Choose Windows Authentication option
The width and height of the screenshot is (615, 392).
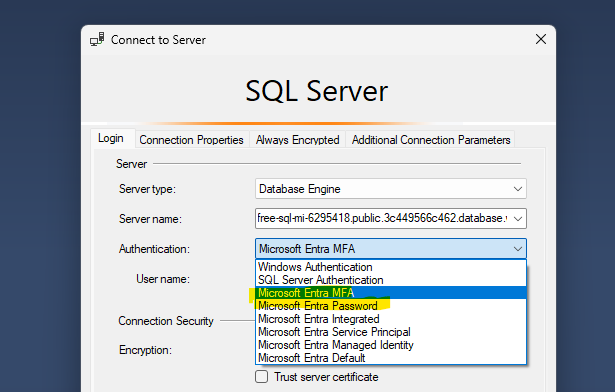pyautogui.click(x=391, y=267)
